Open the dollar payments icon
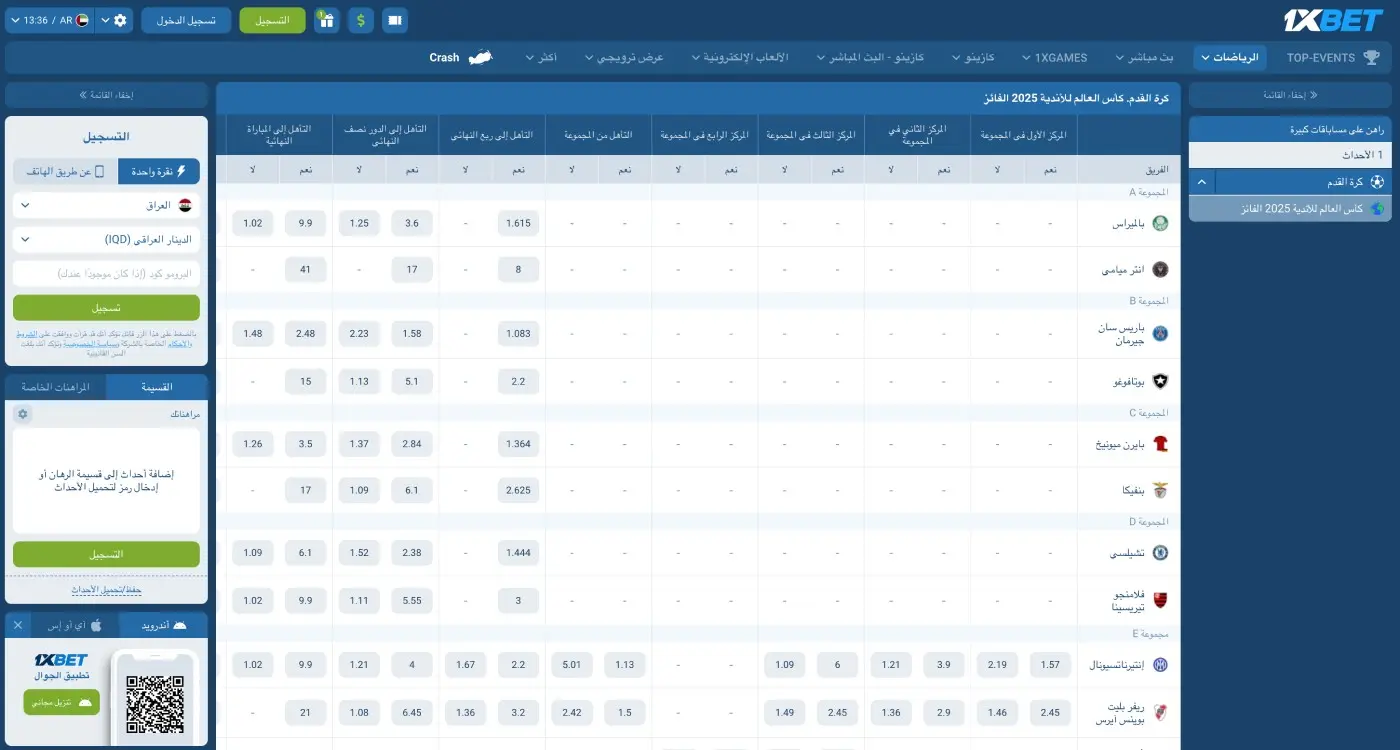Image resolution: width=1400 pixels, height=750 pixels. click(x=361, y=20)
